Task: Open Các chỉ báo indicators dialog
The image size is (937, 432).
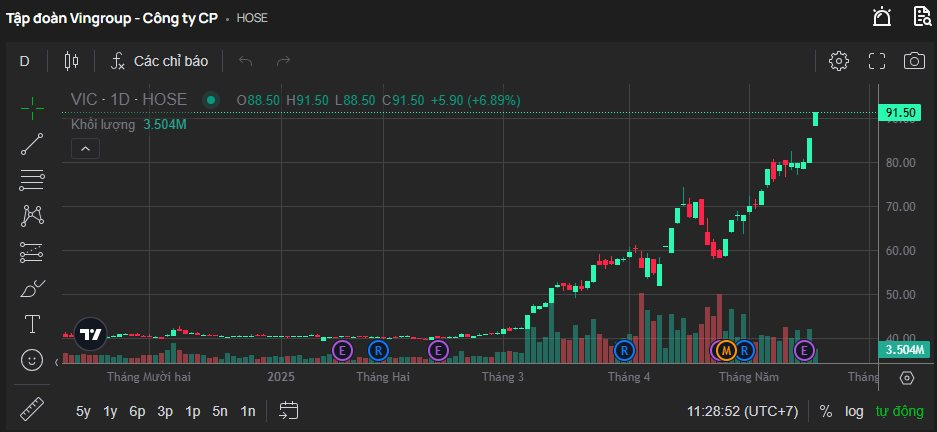Action: [x=160, y=61]
